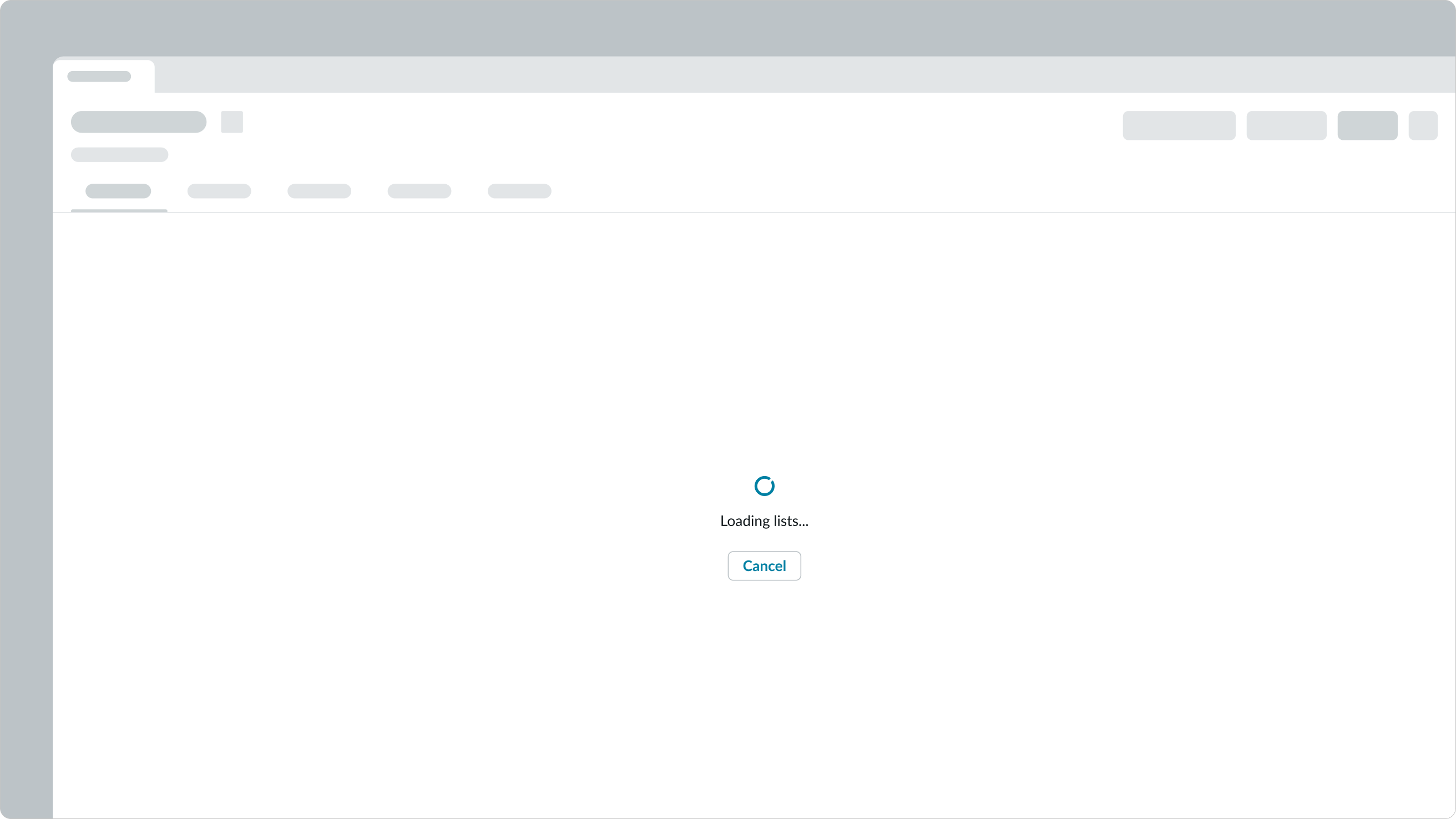Click the second gray action icon in the top-right toolbar
The height and width of the screenshot is (819, 1456).
point(1286,125)
